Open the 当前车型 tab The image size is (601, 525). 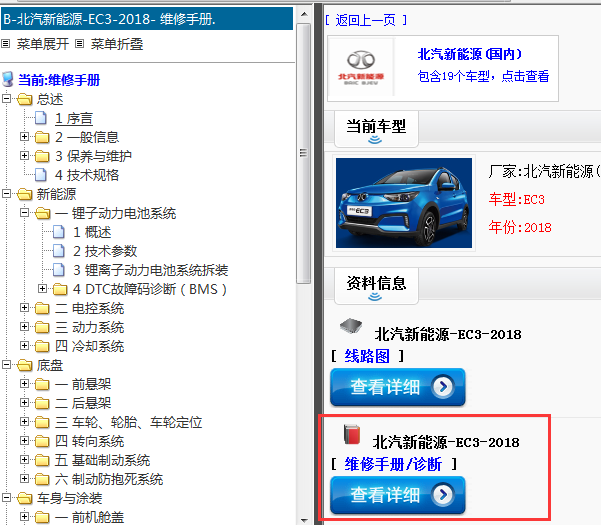[376, 129]
